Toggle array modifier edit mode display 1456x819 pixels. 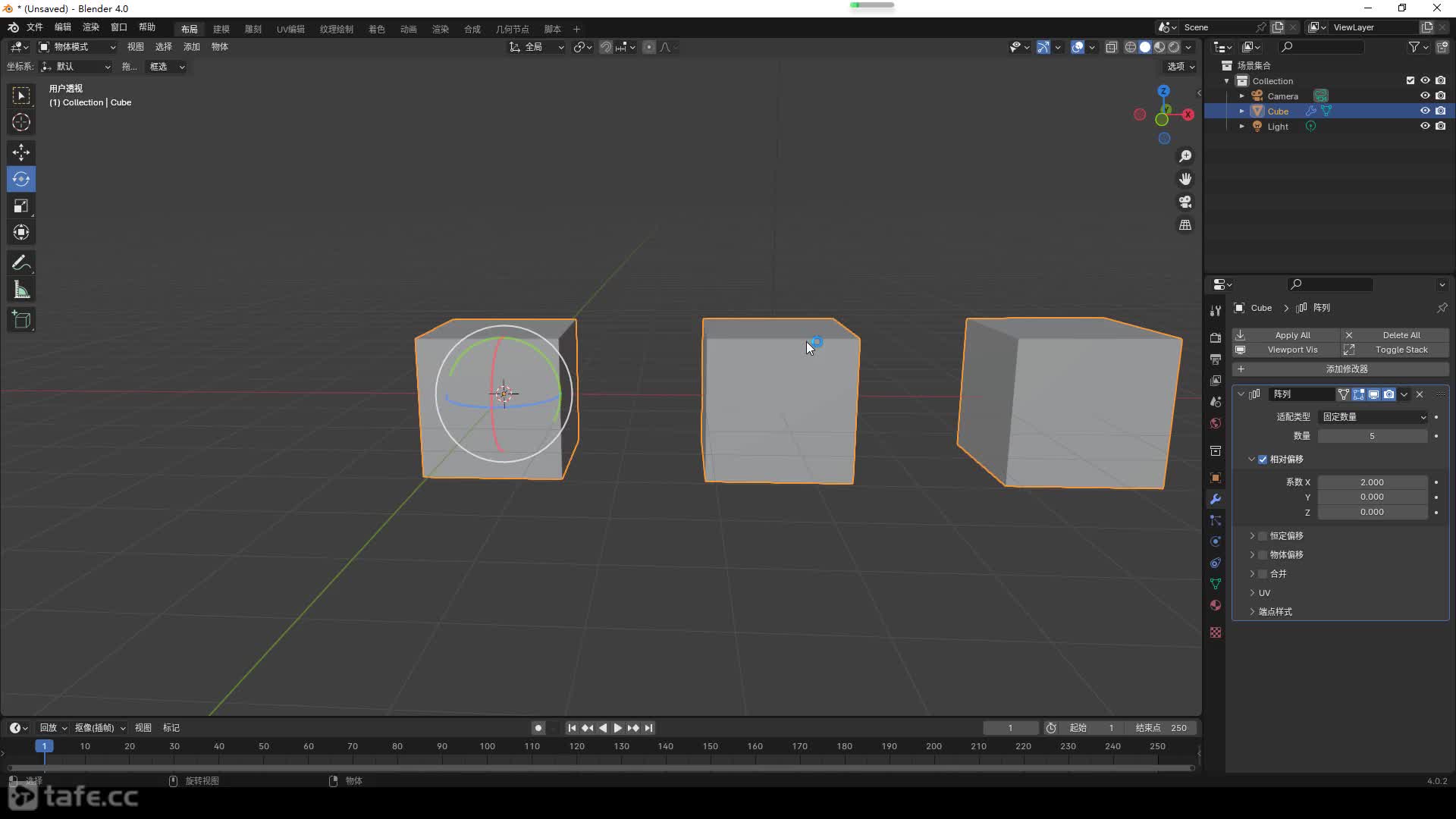point(1358,394)
